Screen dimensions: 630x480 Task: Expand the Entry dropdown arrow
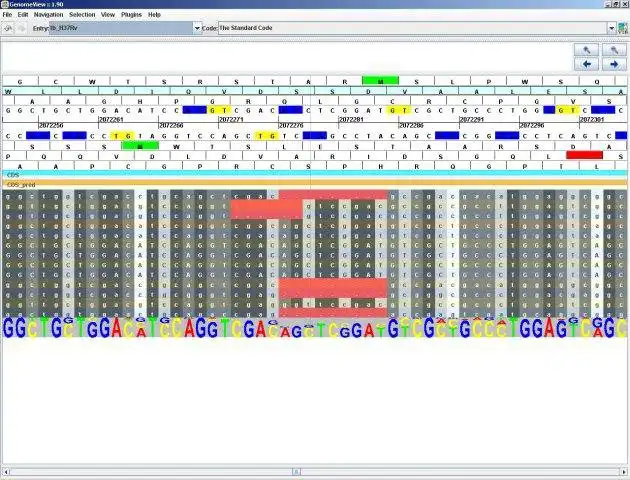point(197,28)
